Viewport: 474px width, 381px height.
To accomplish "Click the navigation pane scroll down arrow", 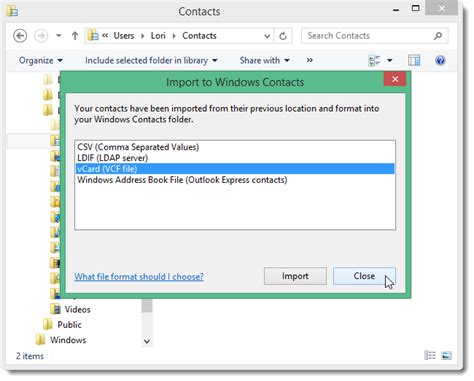I will [147, 341].
